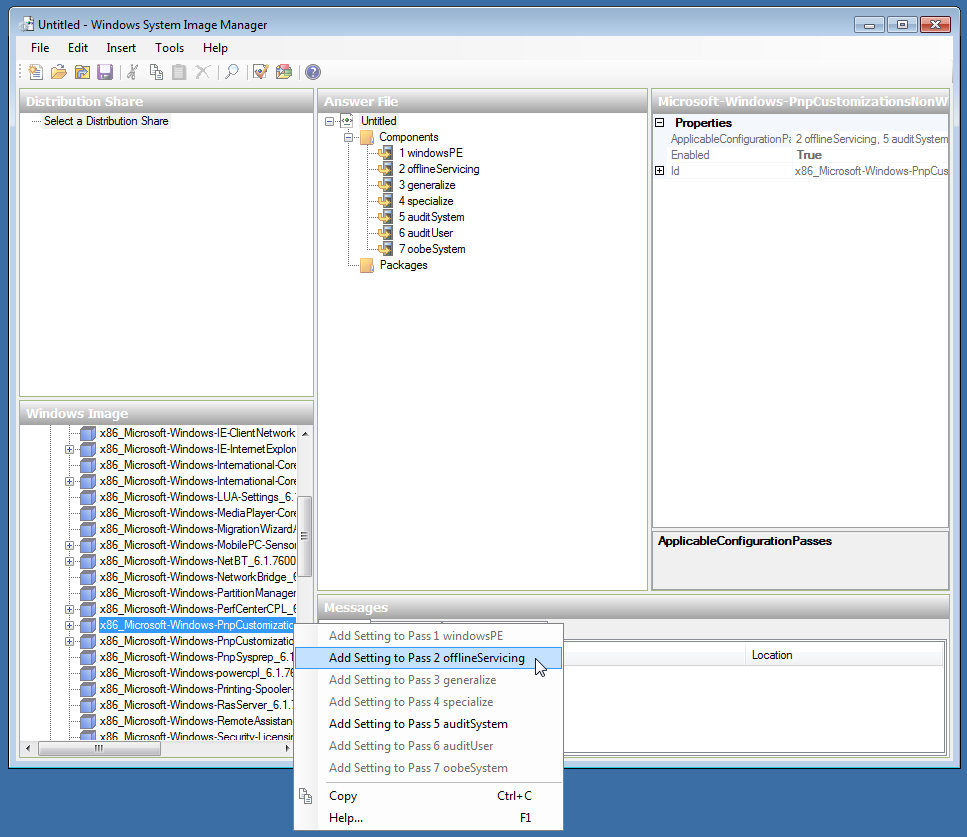This screenshot has height=837, width=967.
Task: Click the Packages folder icon
Action: click(x=367, y=265)
